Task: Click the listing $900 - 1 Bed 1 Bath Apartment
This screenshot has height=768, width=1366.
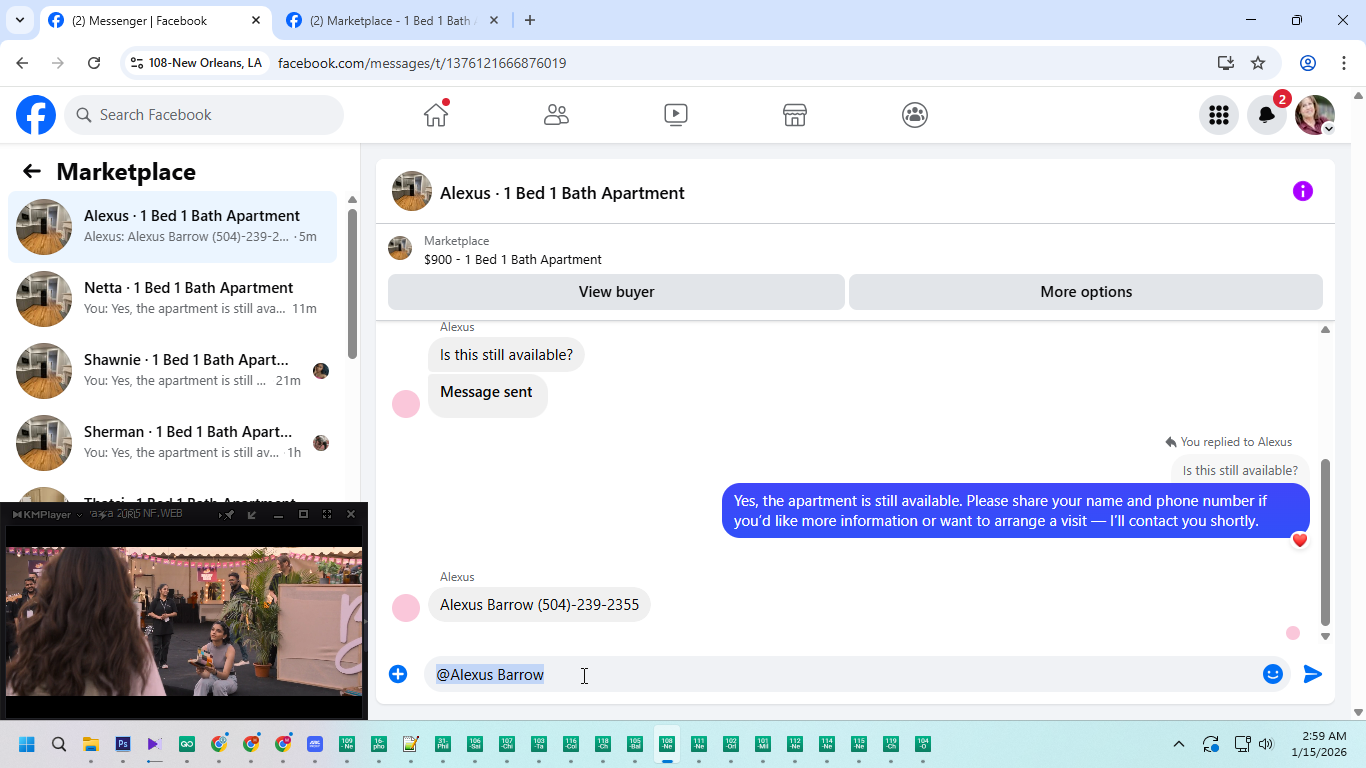Action: [513, 259]
